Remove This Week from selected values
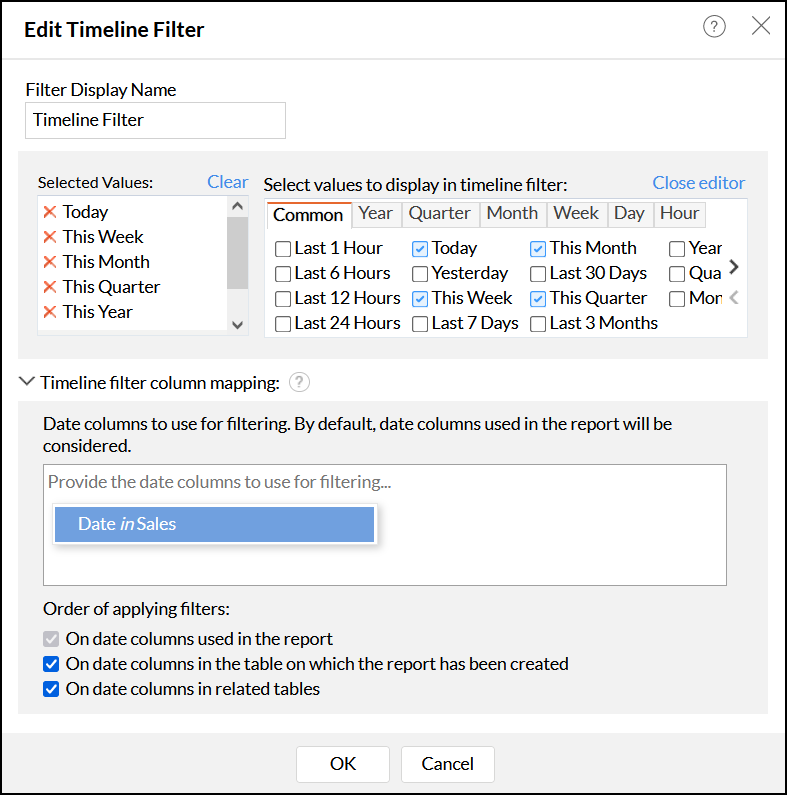This screenshot has width=787, height=795. coord(50,237)
